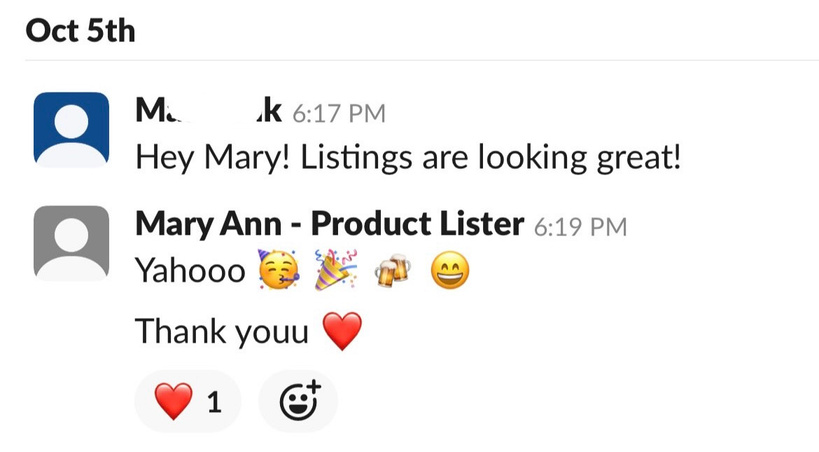Toggle the red heart reaction with count 1

click(x=188, y=401)
